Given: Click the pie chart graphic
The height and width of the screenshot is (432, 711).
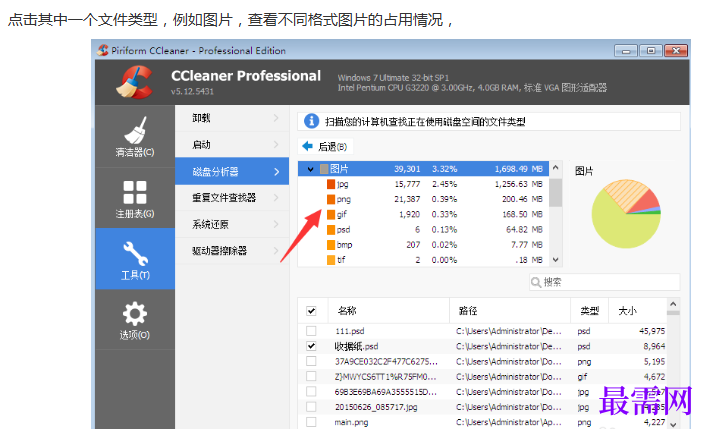Looking at the screenshot, I should pyautogui.click(x=626, y=214).
